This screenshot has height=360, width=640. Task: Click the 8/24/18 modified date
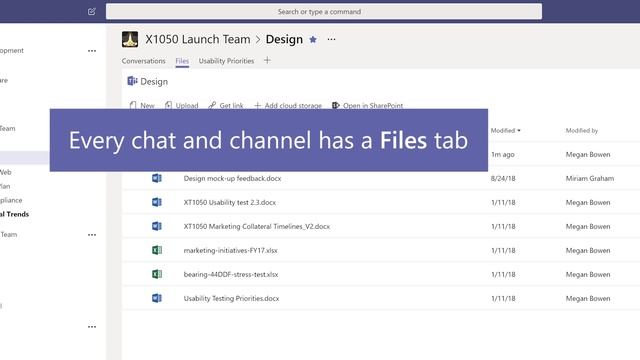[x=503, y=178]
